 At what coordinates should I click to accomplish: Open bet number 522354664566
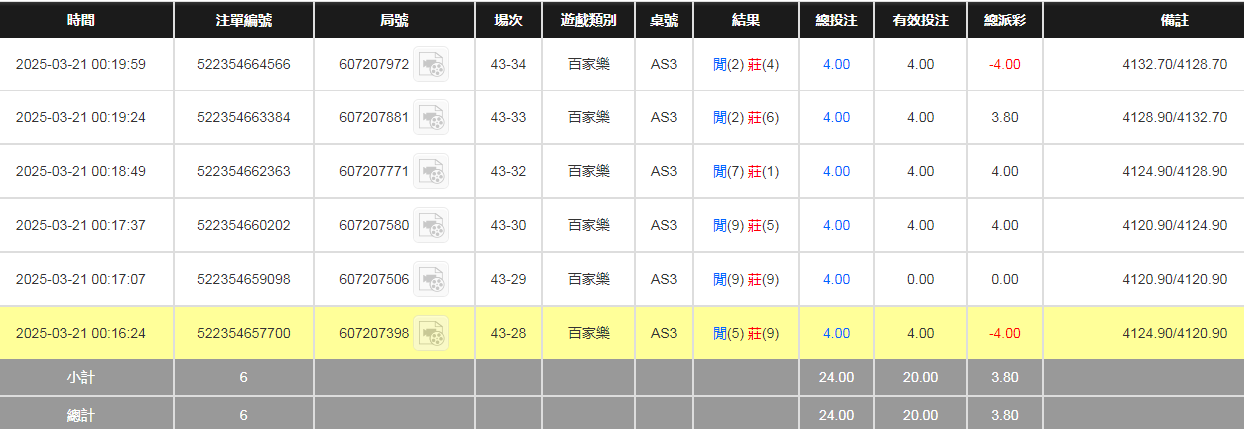tap(244, 65)
